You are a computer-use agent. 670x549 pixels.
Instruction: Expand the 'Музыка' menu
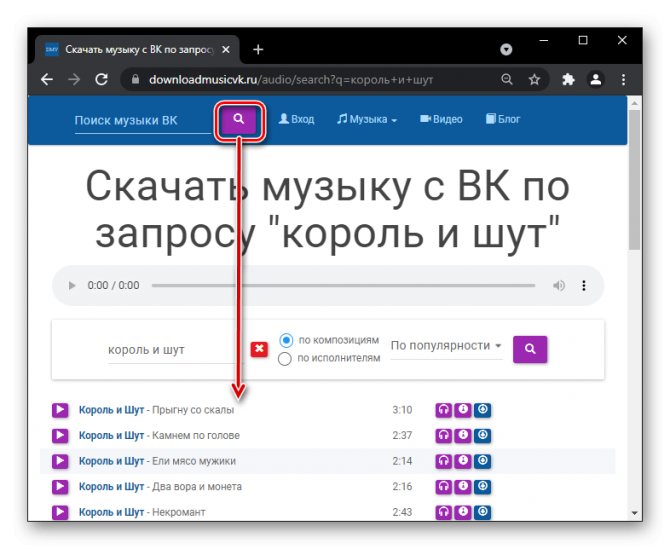coord(367,119)
